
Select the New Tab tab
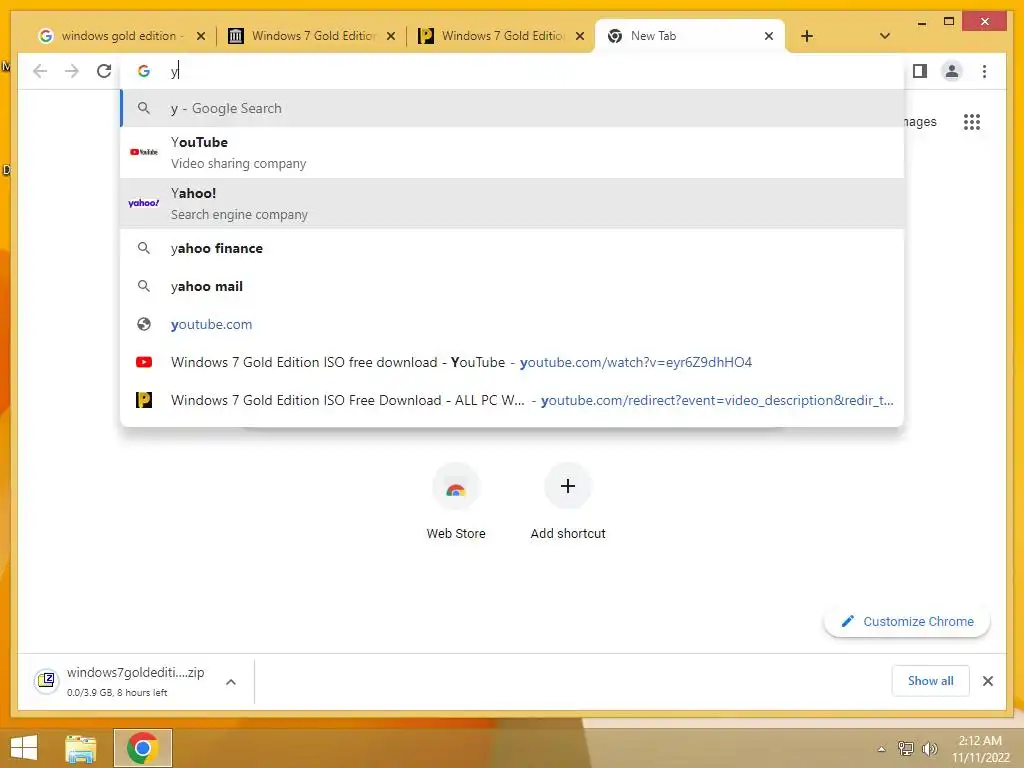click(689, 36)
